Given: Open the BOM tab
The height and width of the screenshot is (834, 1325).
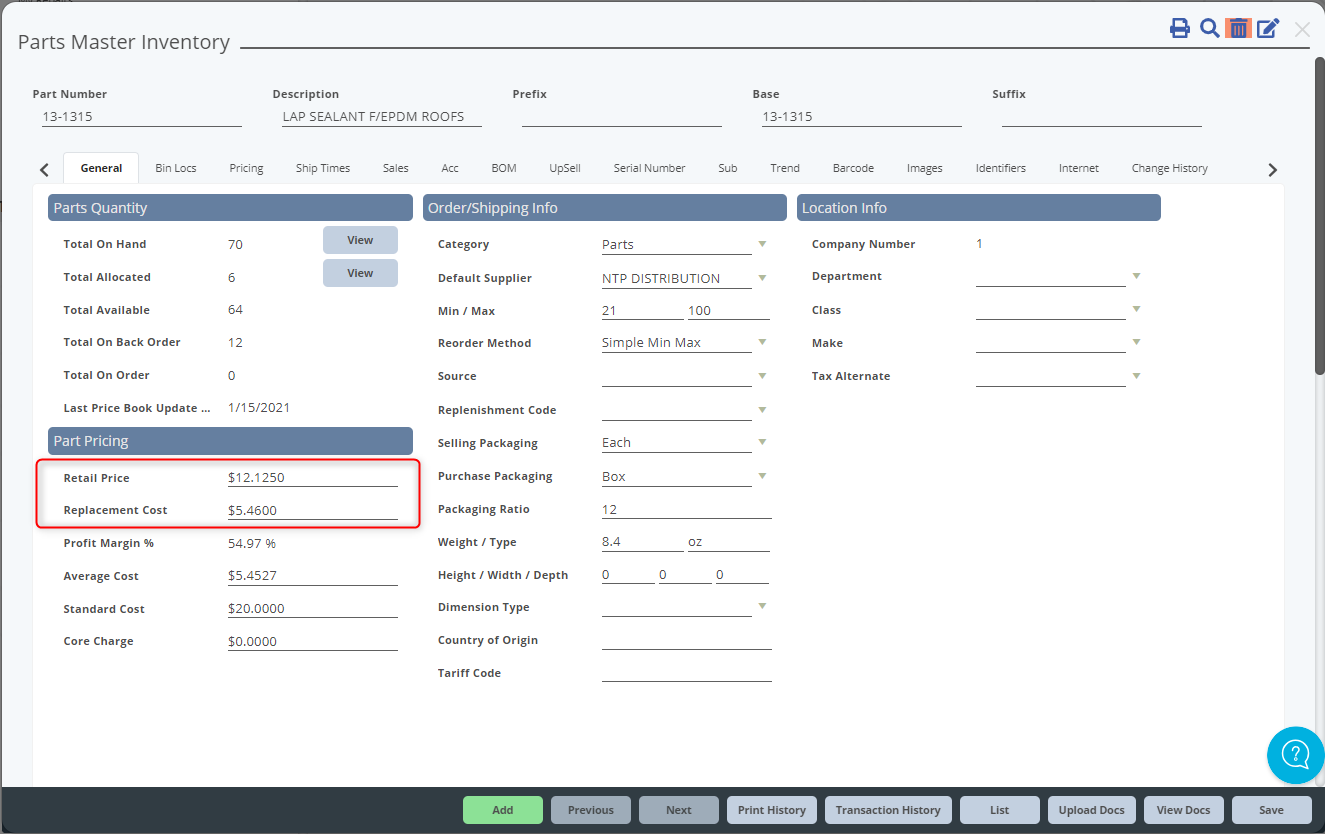Looking at the screenshot, I should pyautogui.click(x=504, y=168).
